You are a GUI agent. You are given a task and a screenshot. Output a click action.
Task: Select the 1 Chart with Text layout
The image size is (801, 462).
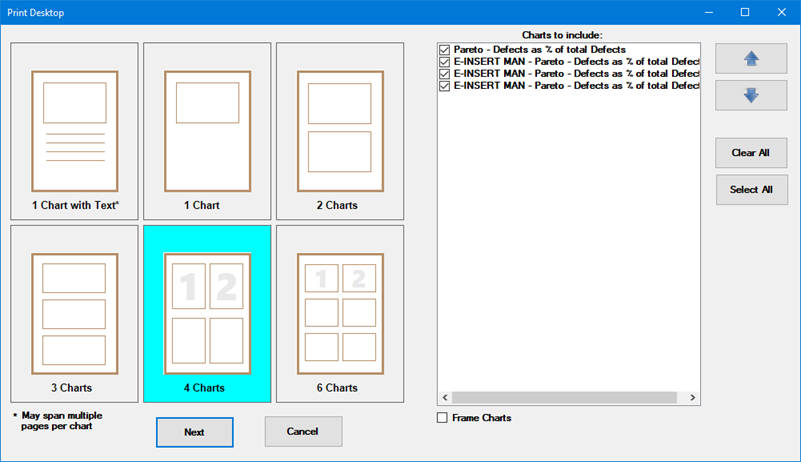[x=75, y=130]
